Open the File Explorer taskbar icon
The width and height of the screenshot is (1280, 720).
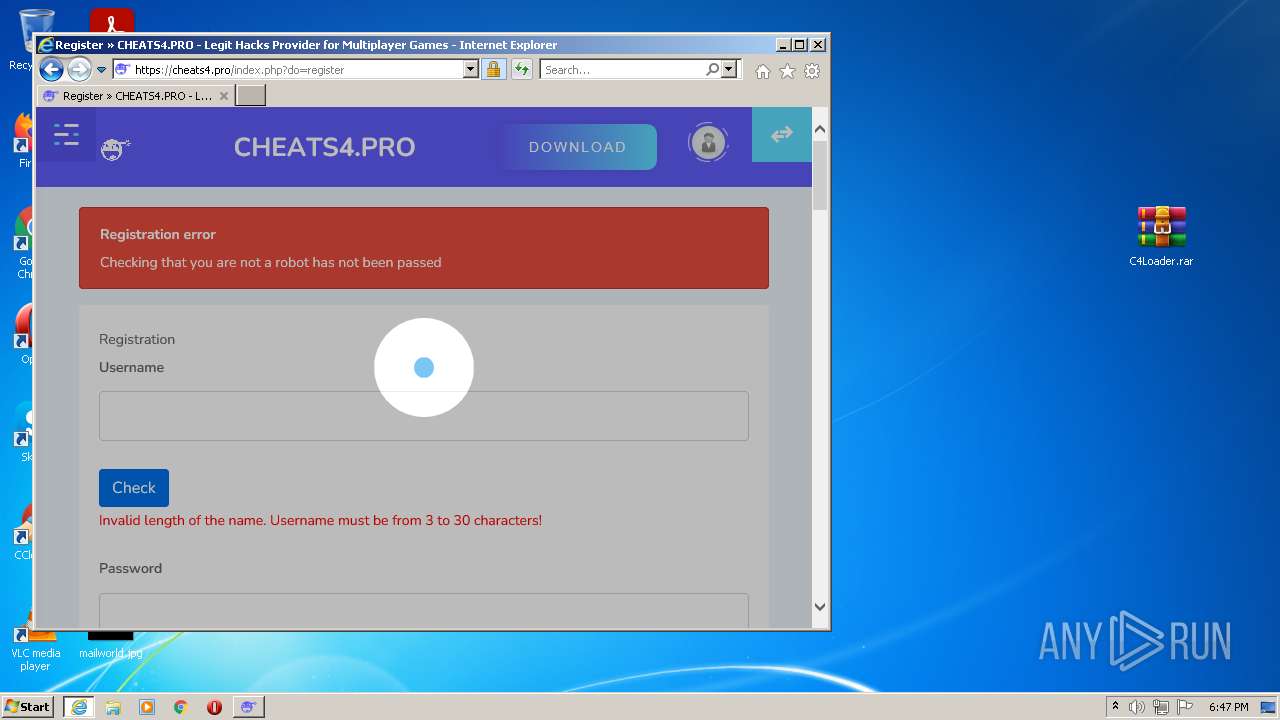pyautogui.click(x=113, y=707)
